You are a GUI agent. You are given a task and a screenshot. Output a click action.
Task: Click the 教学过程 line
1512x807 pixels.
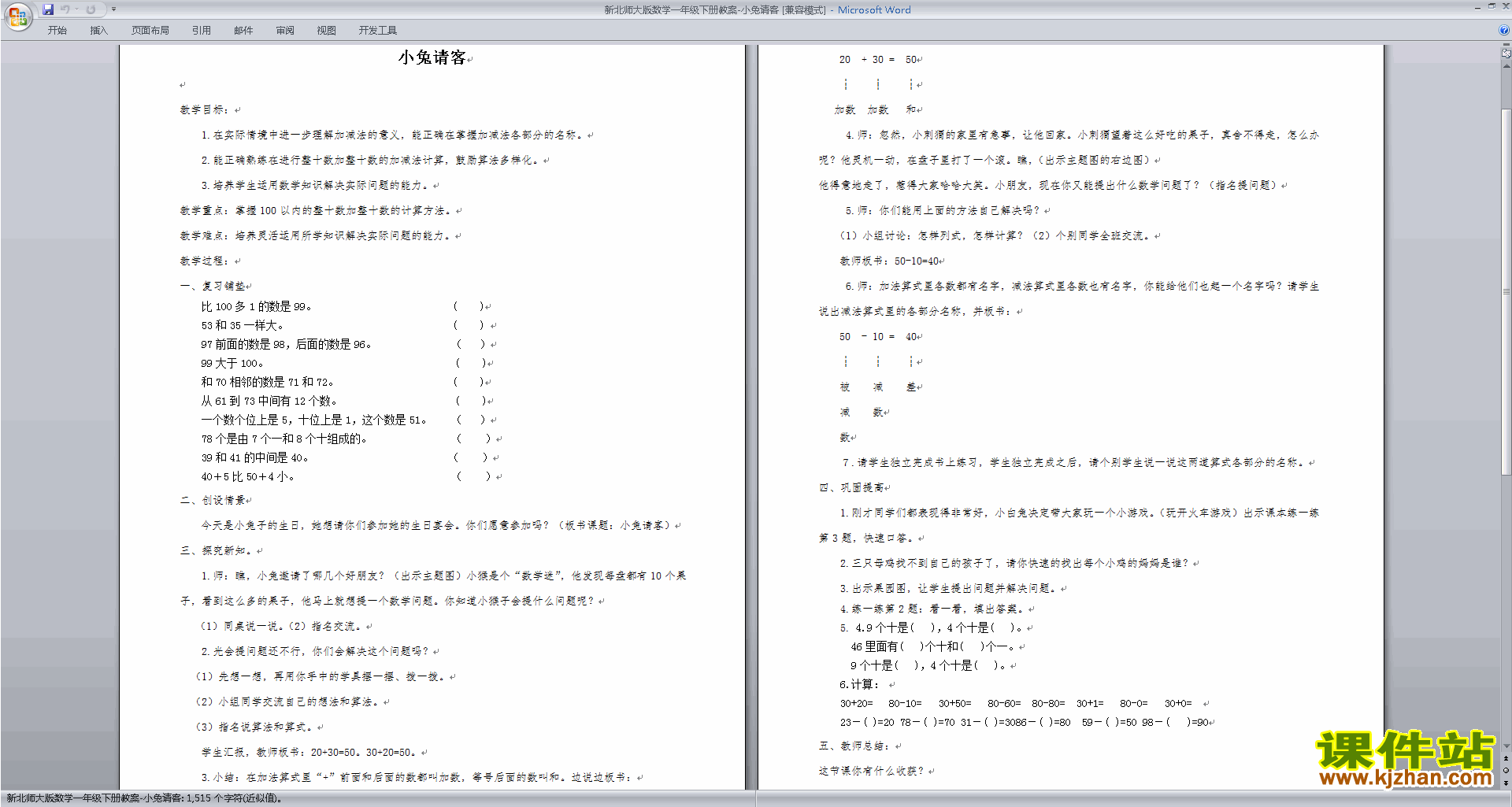pyautogui.click(x=206, y=261)
